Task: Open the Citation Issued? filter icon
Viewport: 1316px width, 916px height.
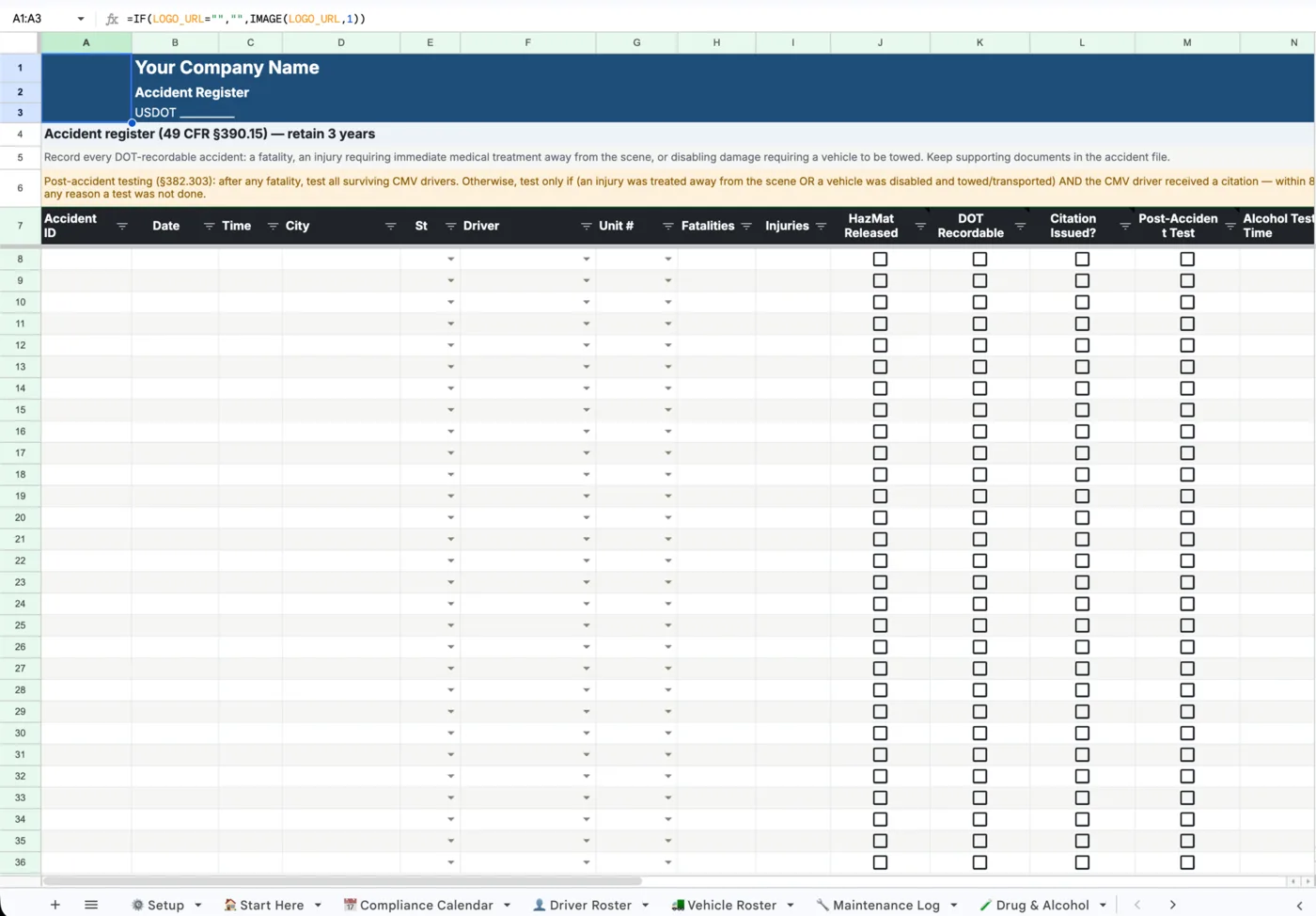Action: tap(1125, 226)
